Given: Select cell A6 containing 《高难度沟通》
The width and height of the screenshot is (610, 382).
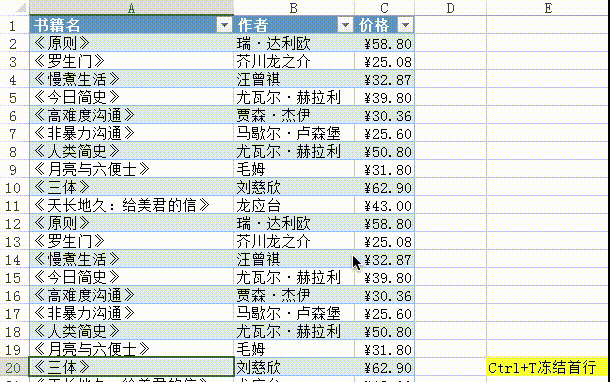Looking at the screenshot, I should pyautogui.click(x=131, y=115).
